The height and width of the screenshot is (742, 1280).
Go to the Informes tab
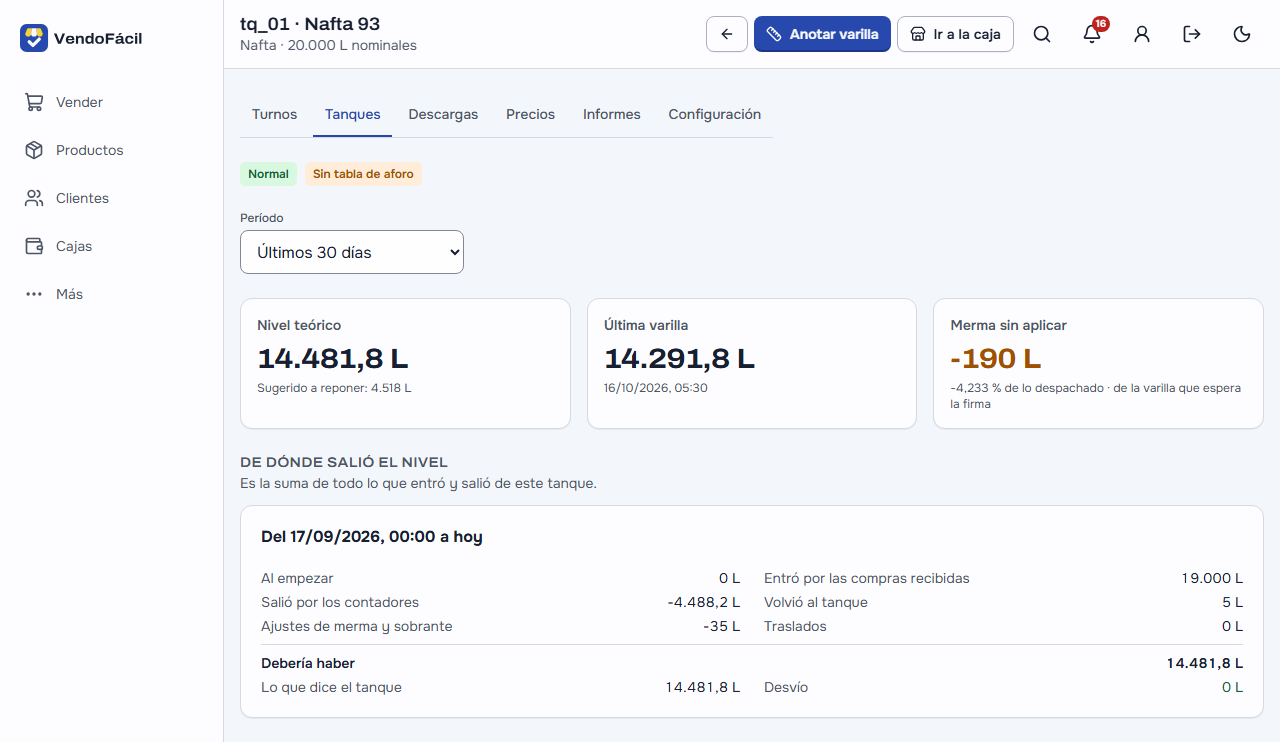[612, 114]
